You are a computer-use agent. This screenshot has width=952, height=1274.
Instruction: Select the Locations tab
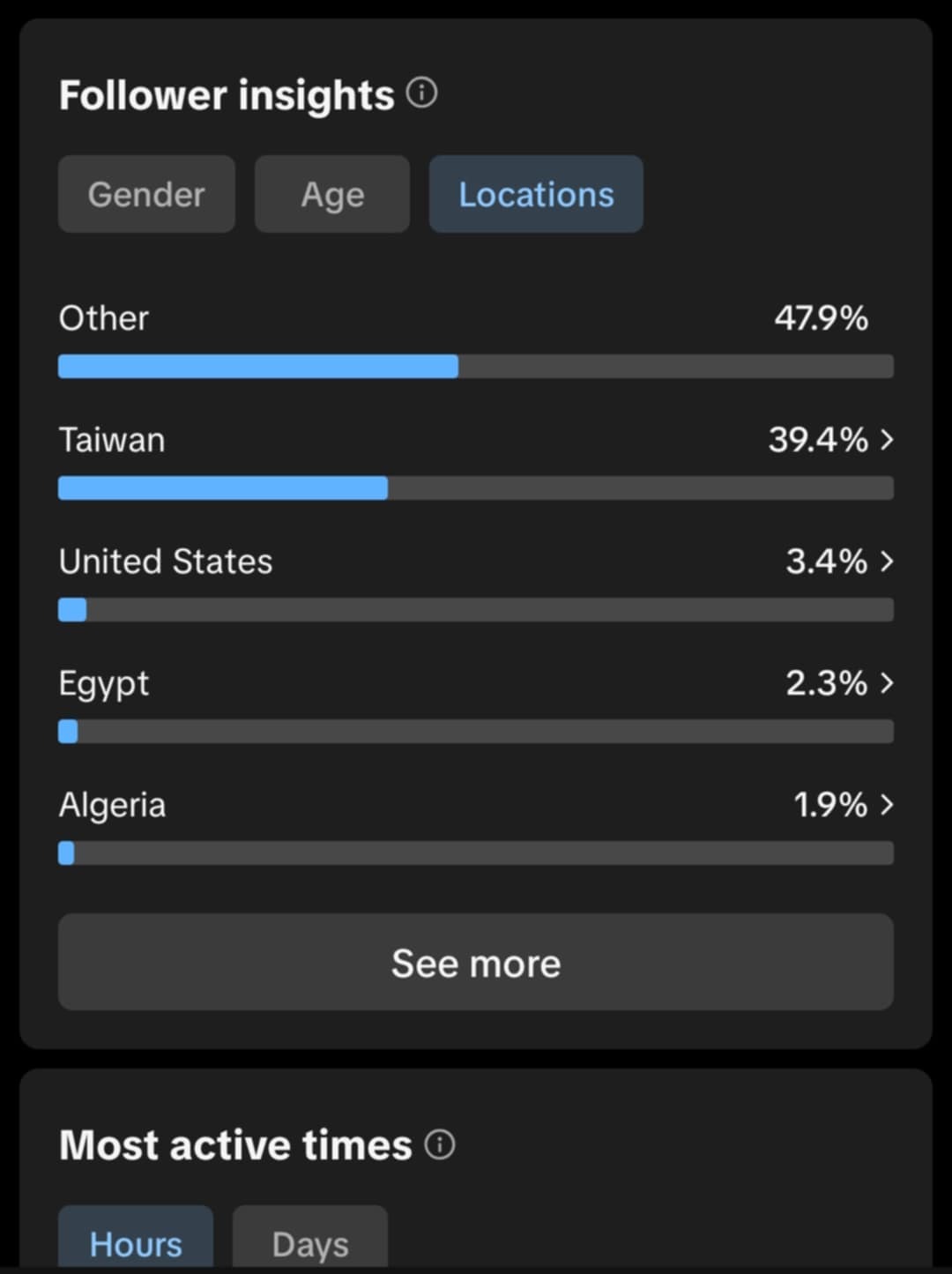(x=536, y=194)
